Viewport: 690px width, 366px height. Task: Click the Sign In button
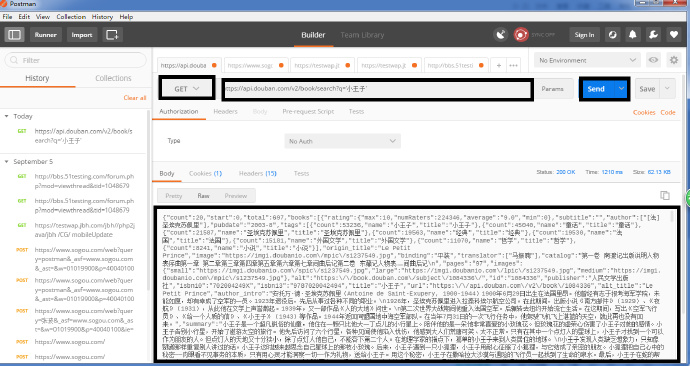(584, 35)
